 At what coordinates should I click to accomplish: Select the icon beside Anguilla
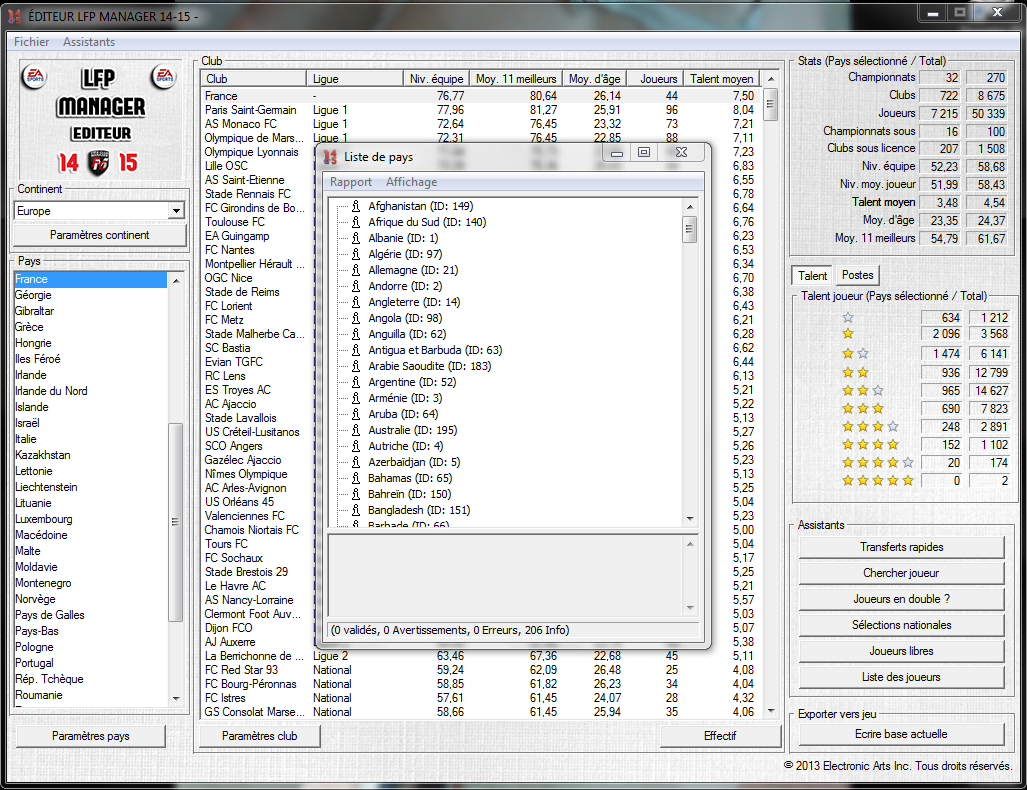pos(356,334)
